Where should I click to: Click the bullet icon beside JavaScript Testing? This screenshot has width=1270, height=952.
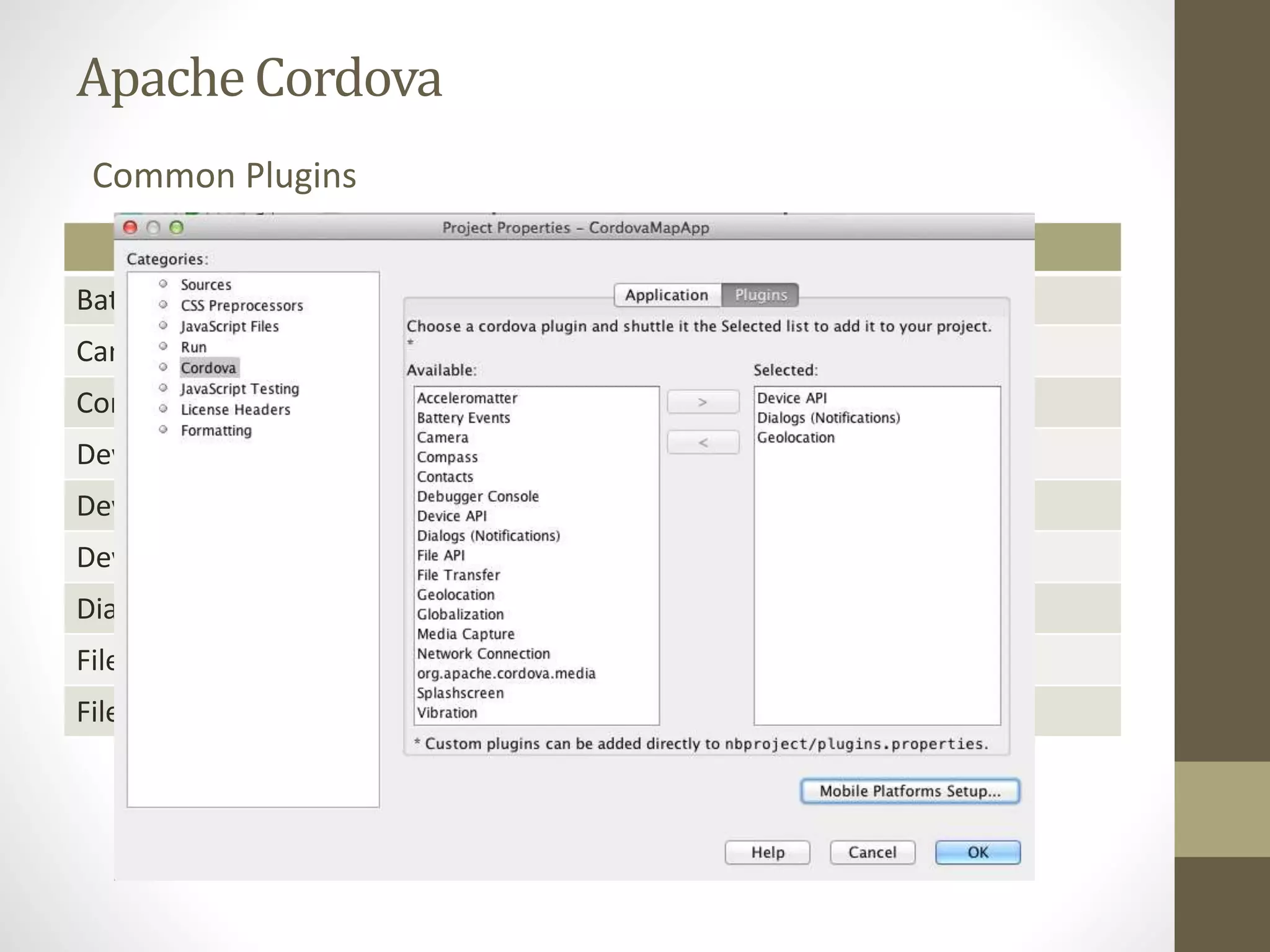(163, 388)
